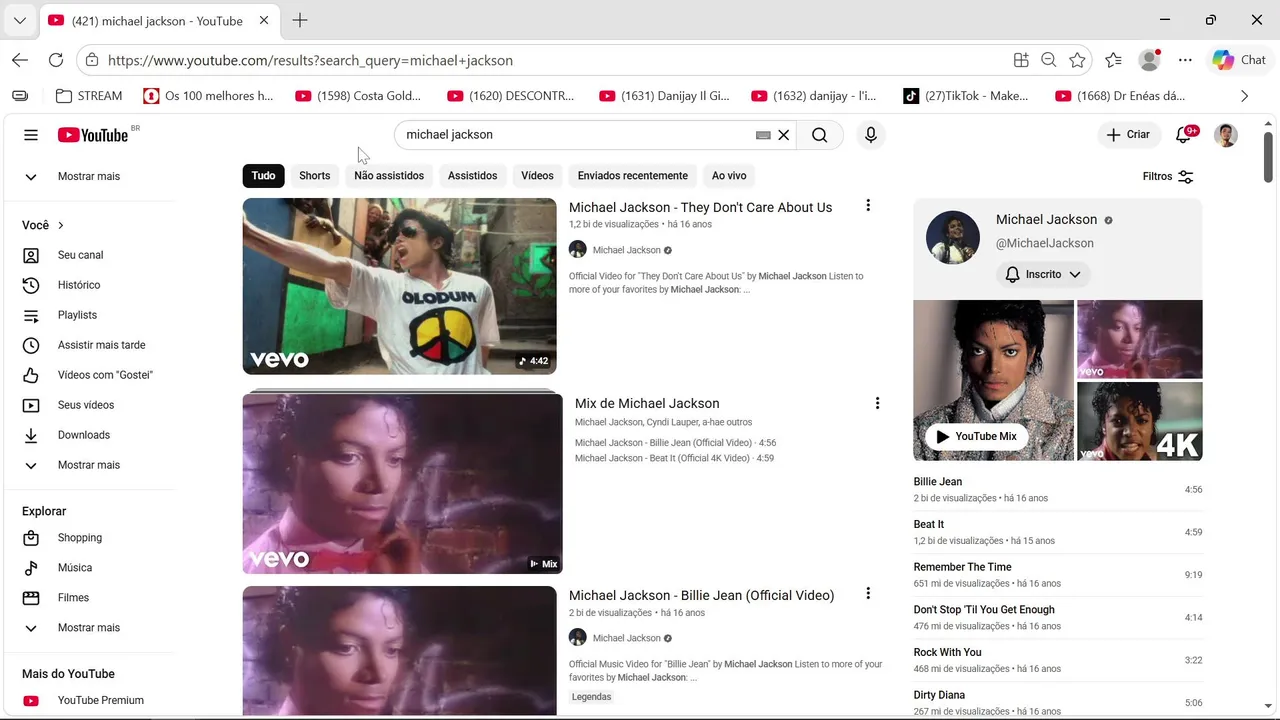Open options menu for Mix de Michael Jackson
1280x720 pixels.
click(x=877, y=404)
